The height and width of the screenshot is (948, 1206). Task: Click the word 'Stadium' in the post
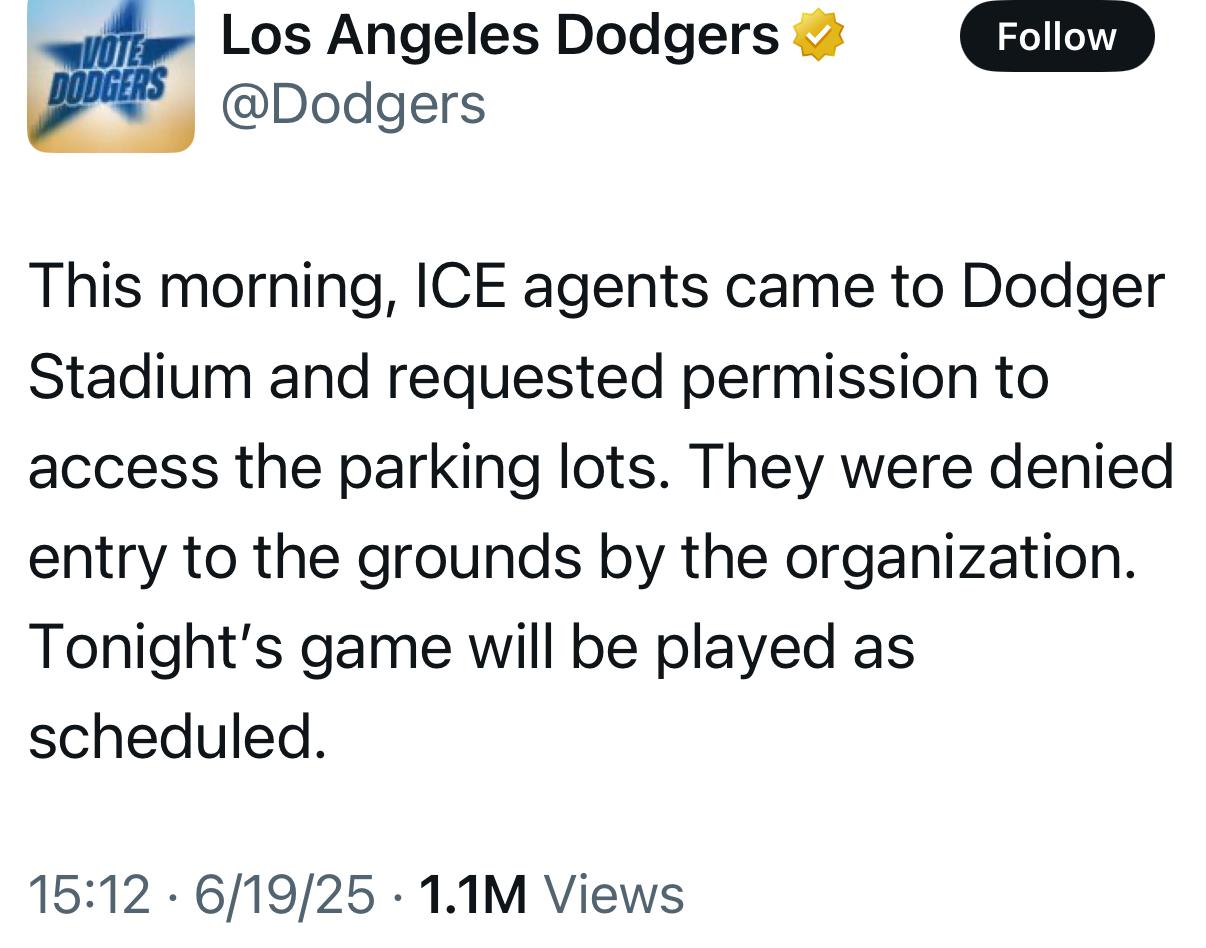(138, 377)
